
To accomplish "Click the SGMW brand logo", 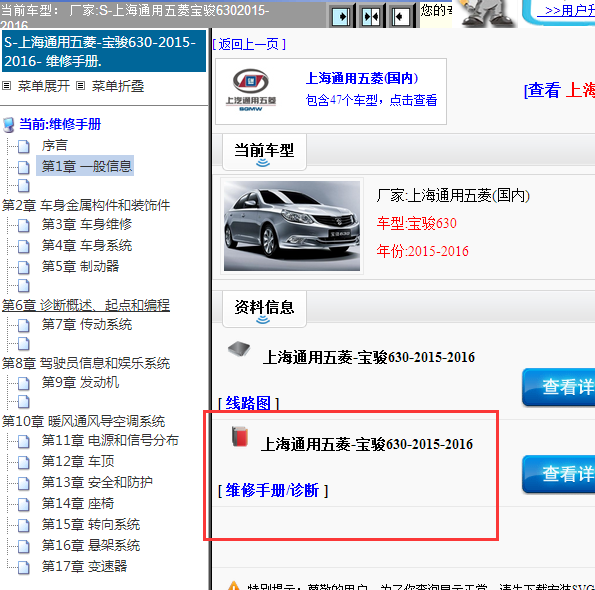I will coord(251,90).
